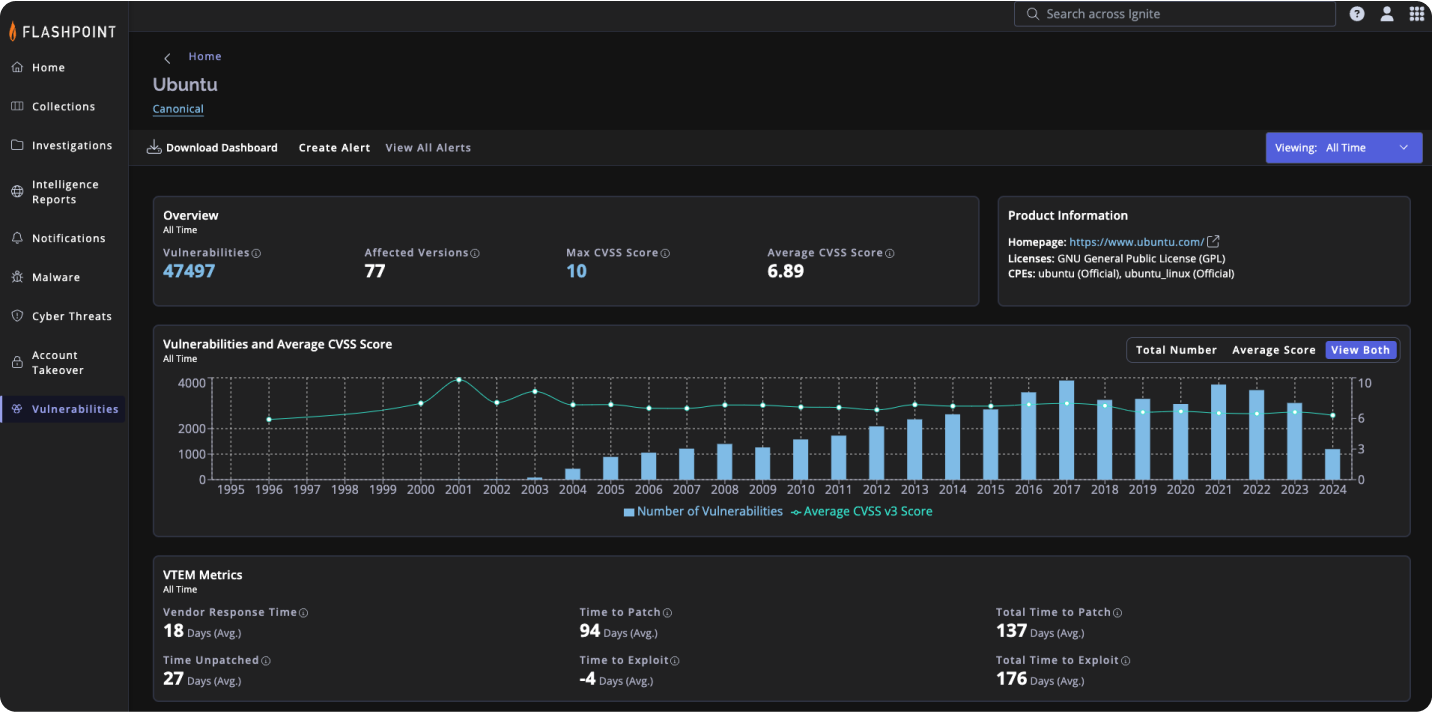1432x712 pixels.
Task: Click info icon next to Total Time to Exploit
Action: pos(1125,661)
